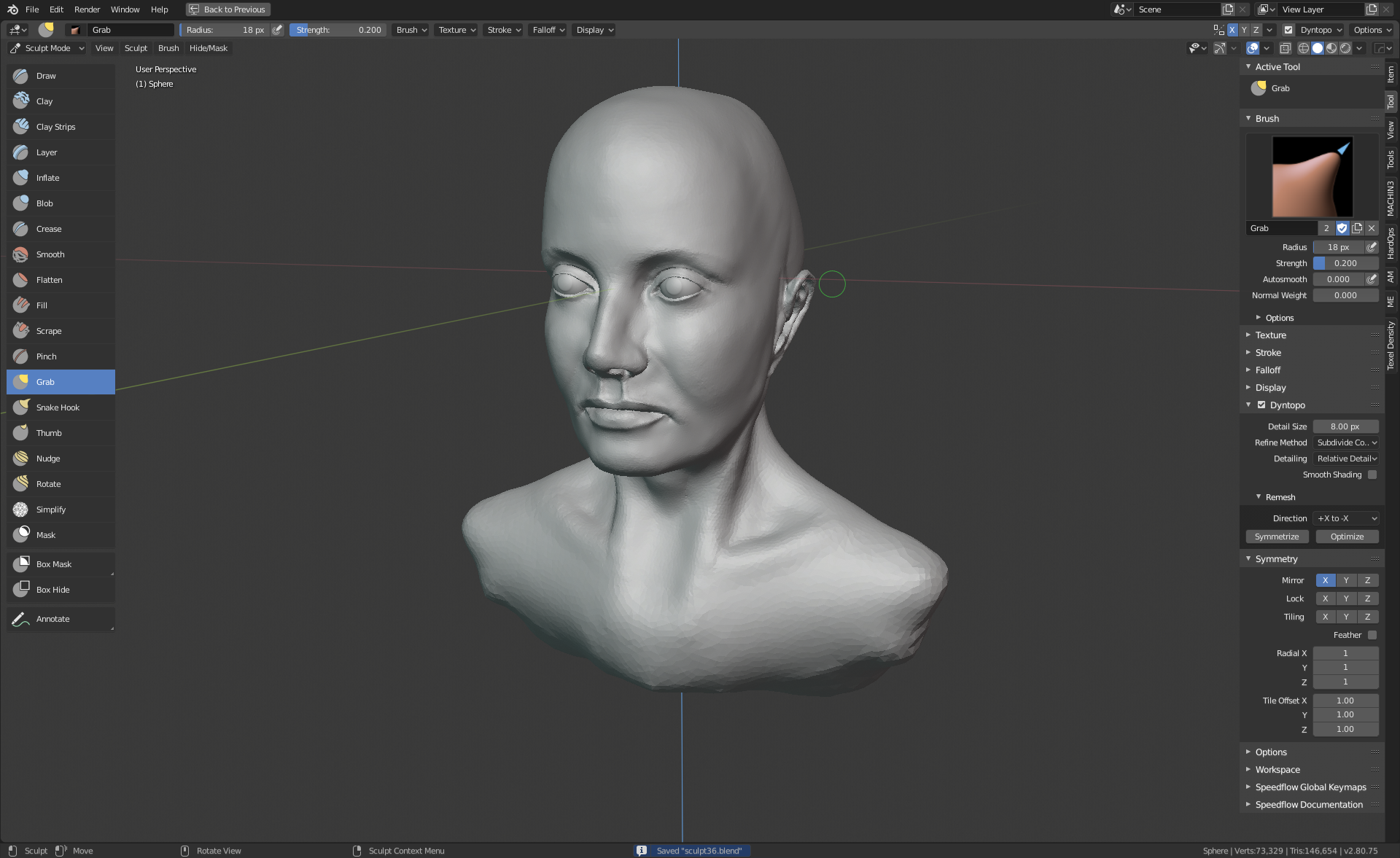Image resolution: width=1400 pixels, height=858 pixels.
Task: Open the Remesh Direction dropdown
Action: pyautogui.click(x=1346, y=518)
